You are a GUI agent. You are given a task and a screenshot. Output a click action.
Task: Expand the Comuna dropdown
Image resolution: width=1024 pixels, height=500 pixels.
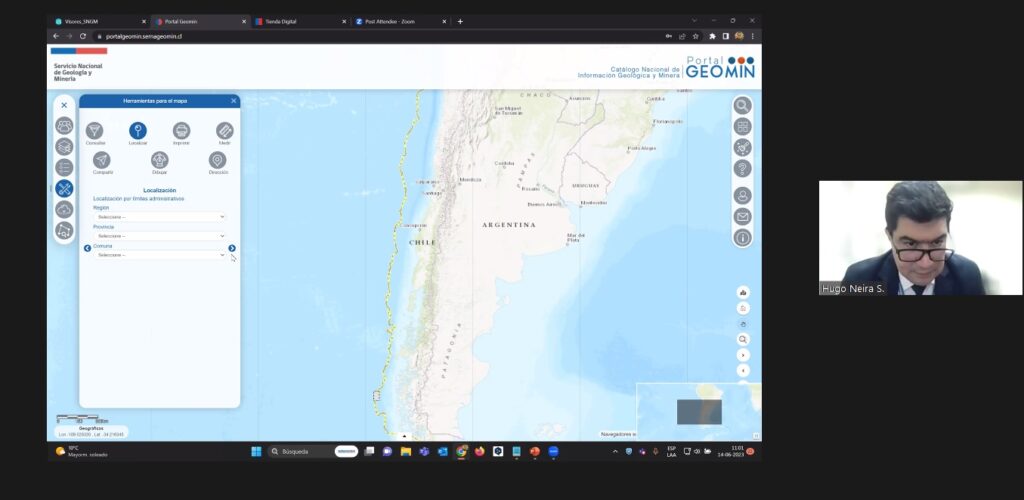[x=160, y=255]
